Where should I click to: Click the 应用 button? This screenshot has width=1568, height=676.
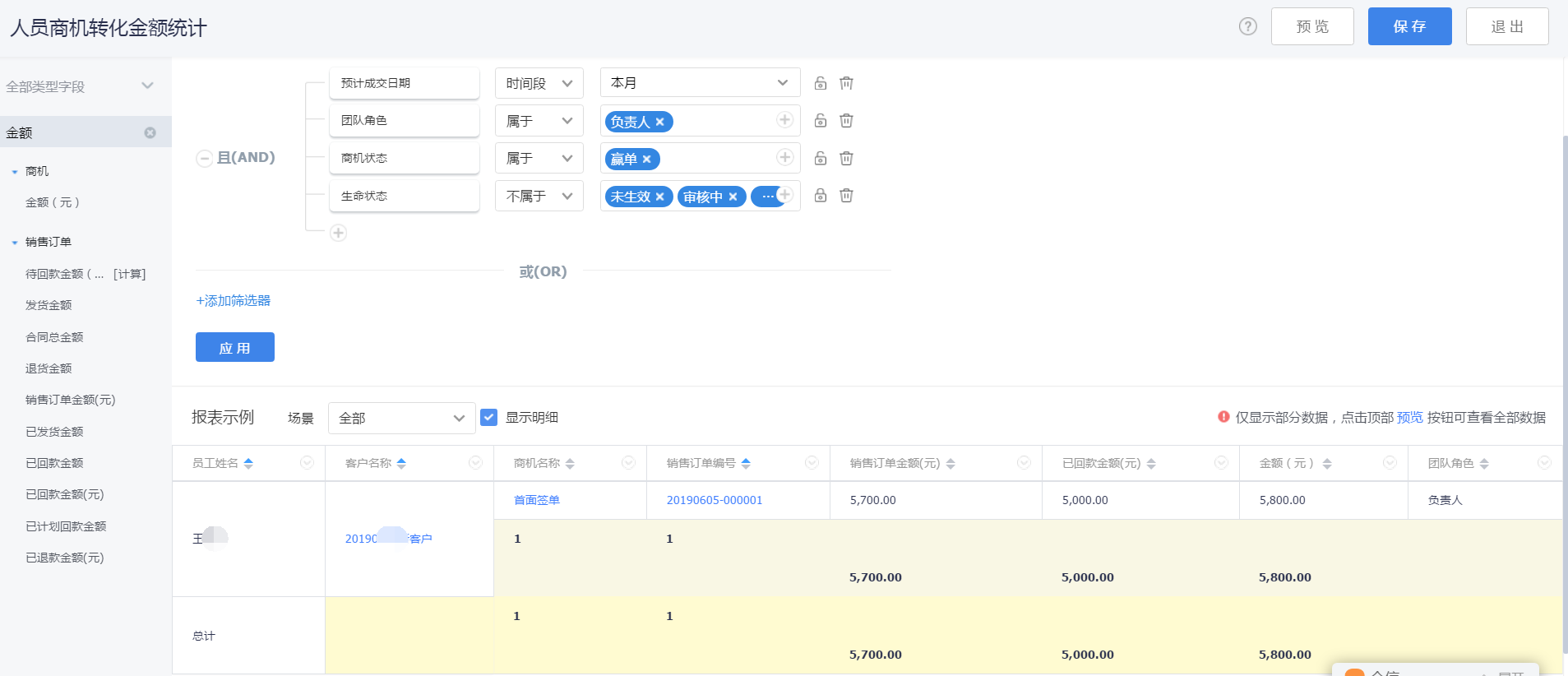tap(235, 347)
